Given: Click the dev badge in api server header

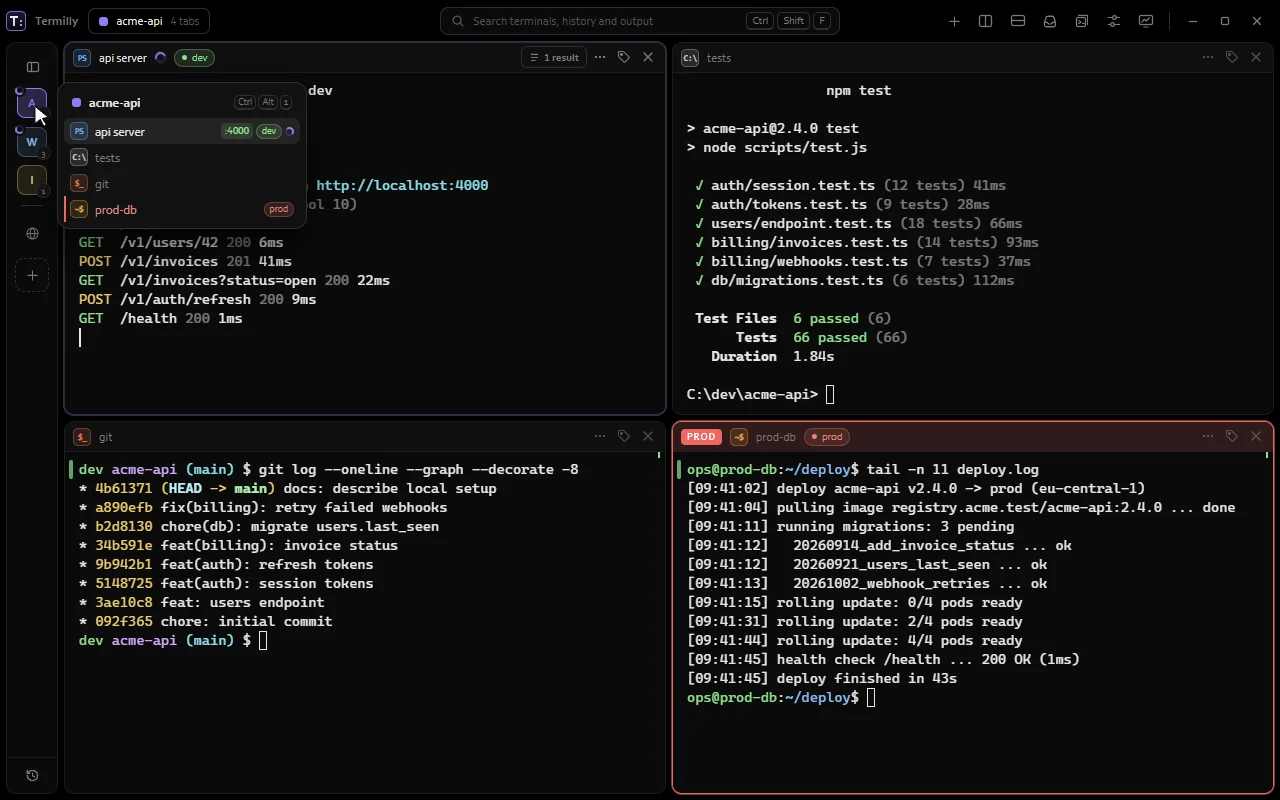Looking at the screenshot, I should [195, 58].
